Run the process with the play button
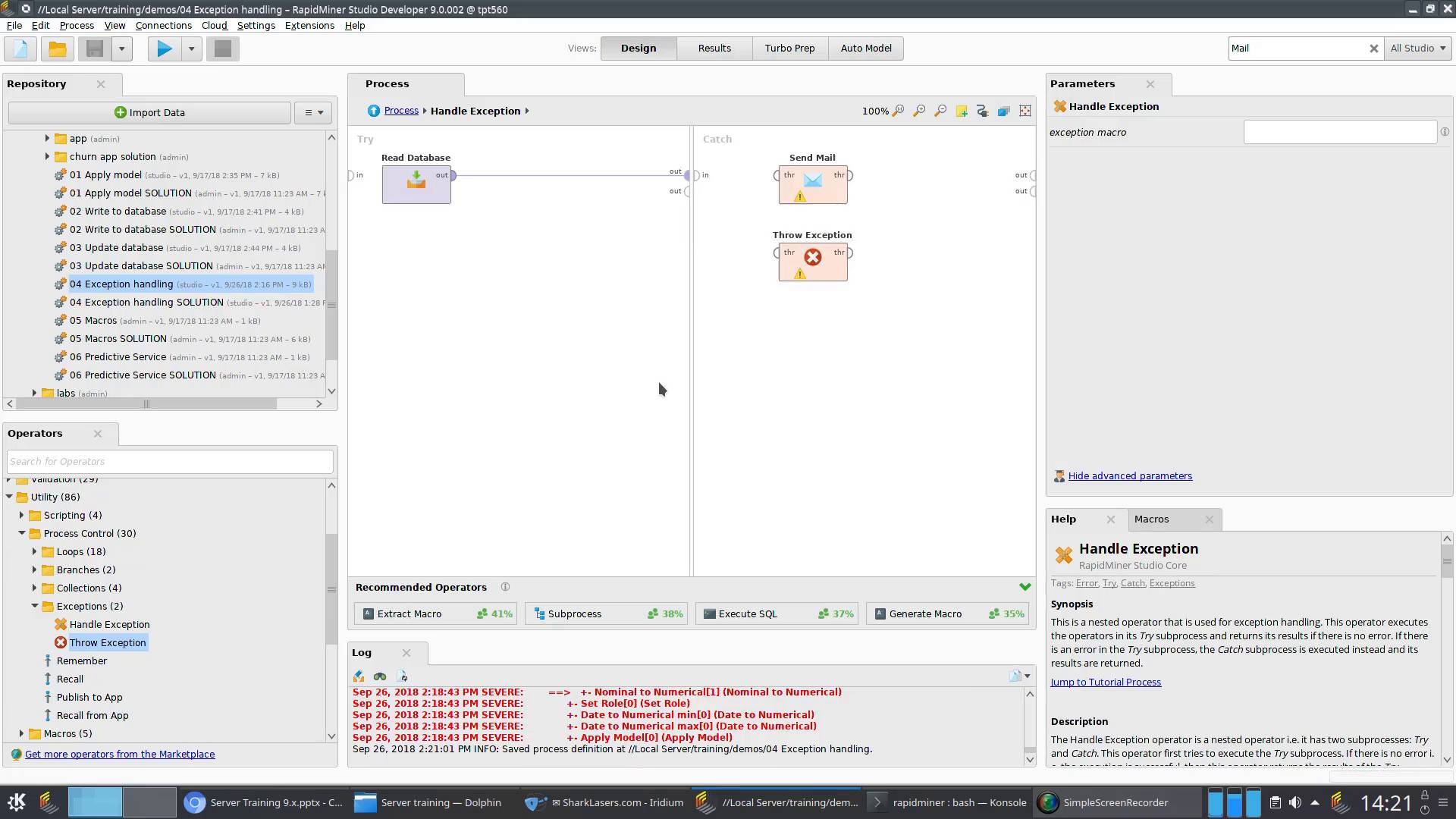1456x819 pixels. coord(164,49)
